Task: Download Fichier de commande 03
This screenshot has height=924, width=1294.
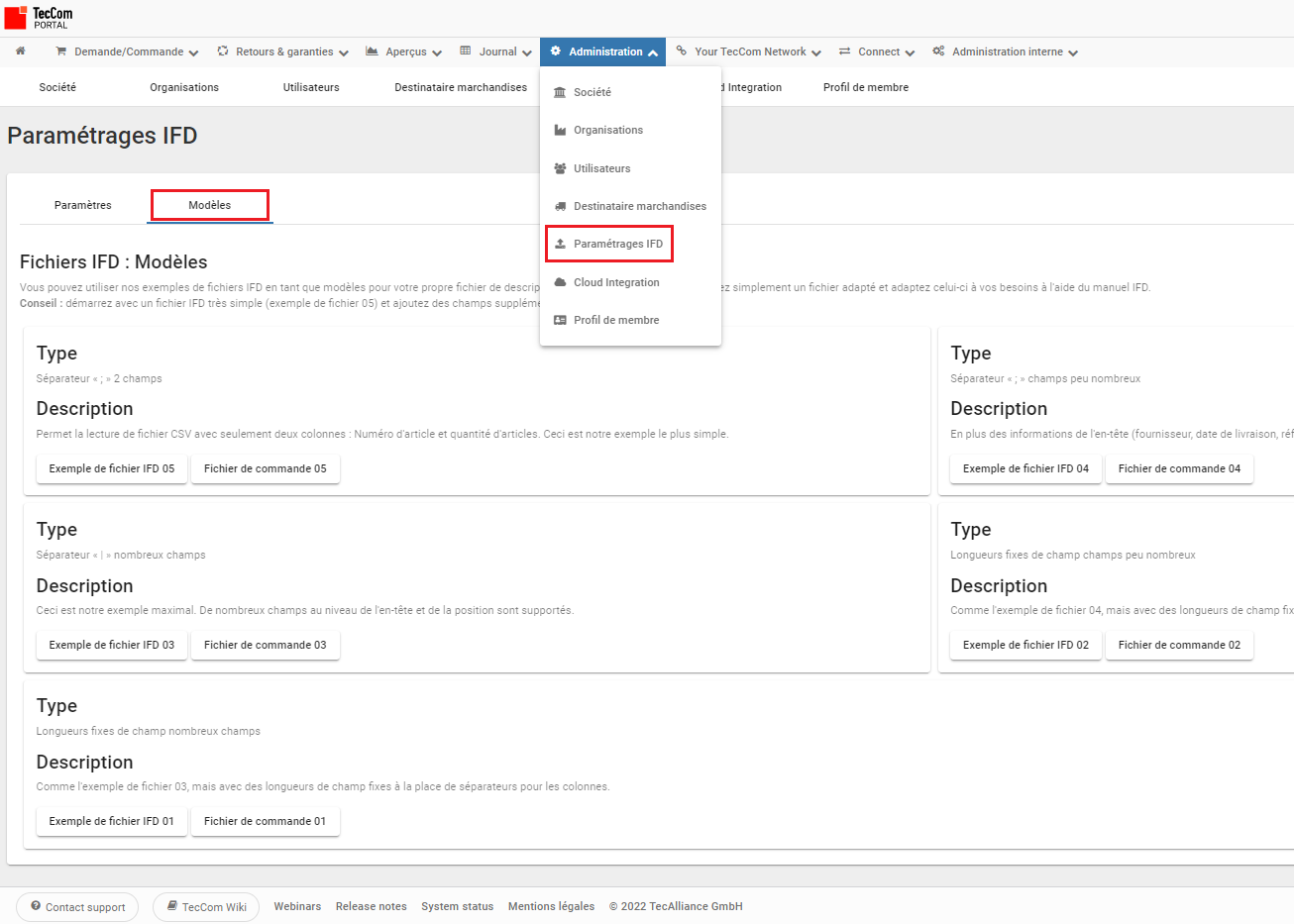Action: pos(266,645)
